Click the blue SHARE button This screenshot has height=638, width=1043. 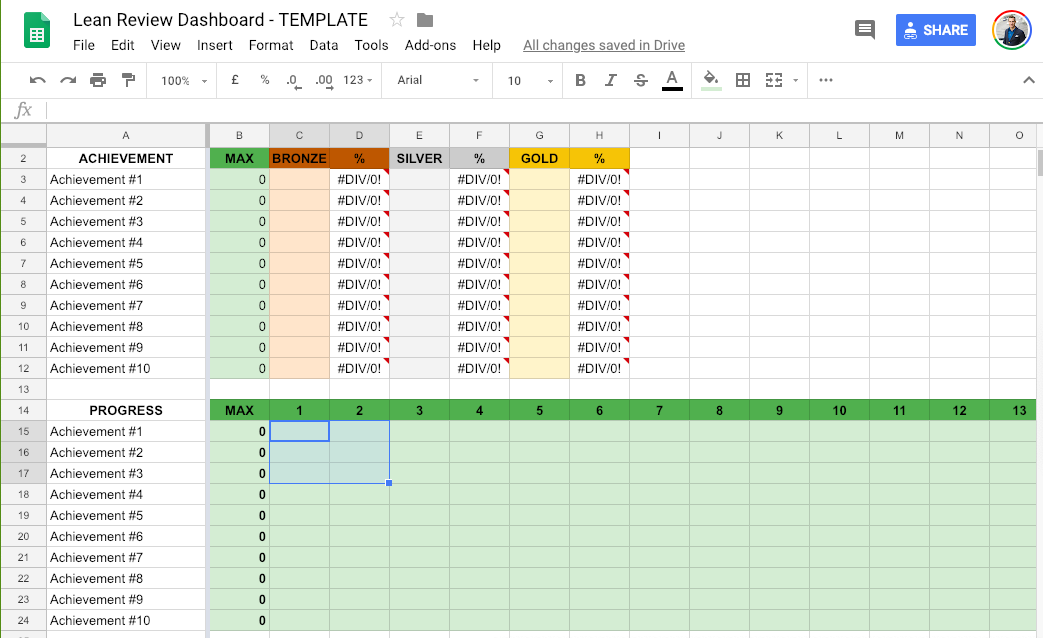point(935,30)
